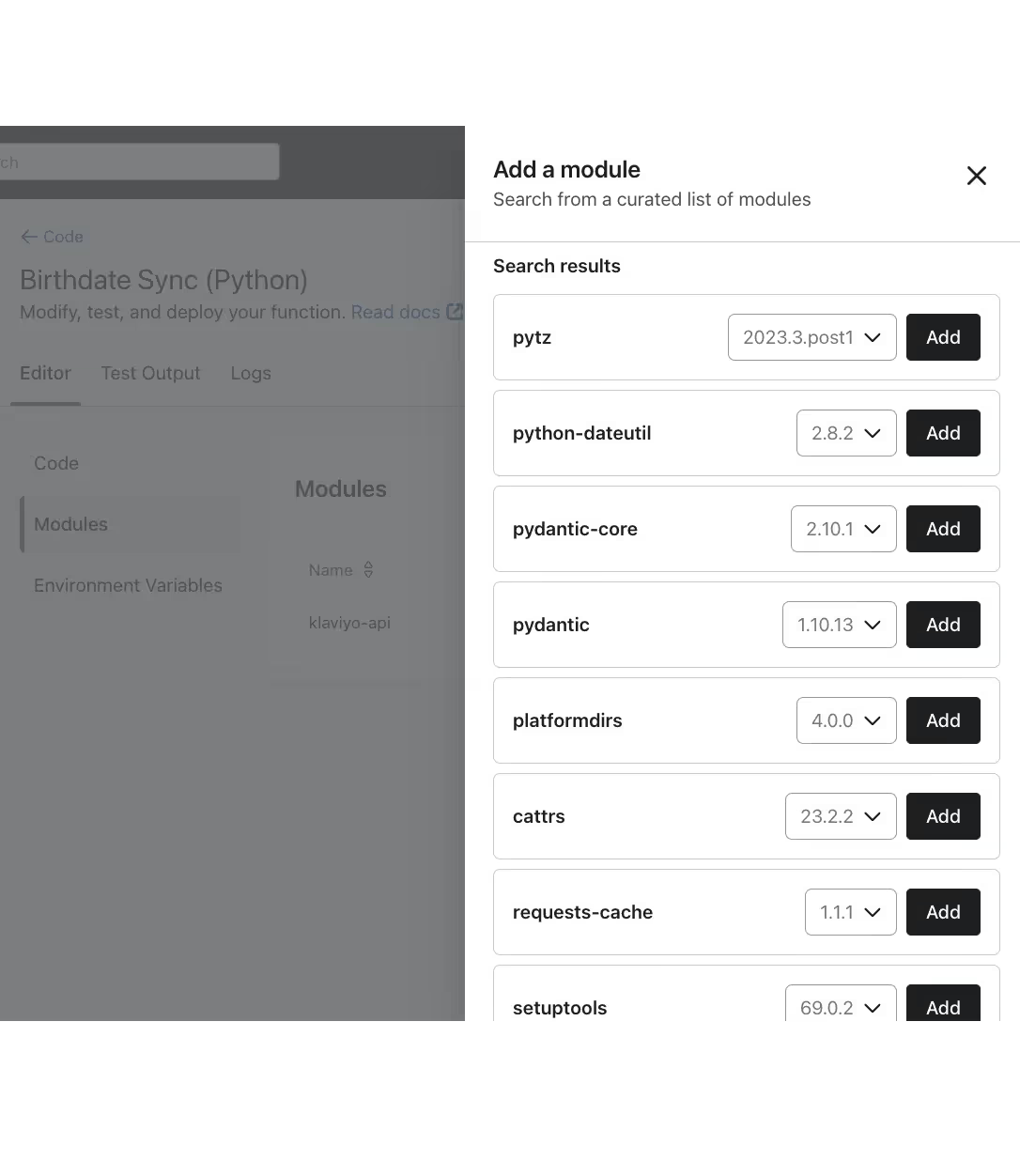Image resolution: width=1020 pixels, height=1176 pixels.
Task: Select Environment Variables in sidebar
Action: click(x=129, y=585)
